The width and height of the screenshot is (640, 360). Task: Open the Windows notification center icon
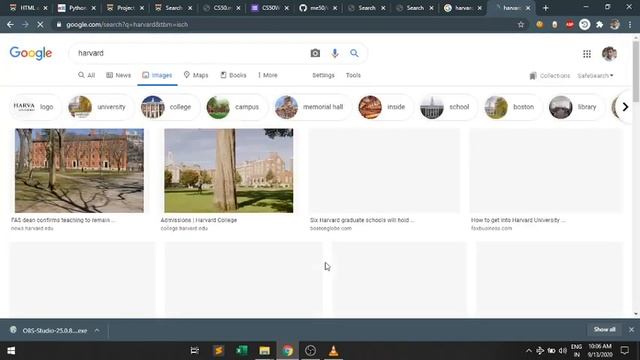tap(624, 350)
